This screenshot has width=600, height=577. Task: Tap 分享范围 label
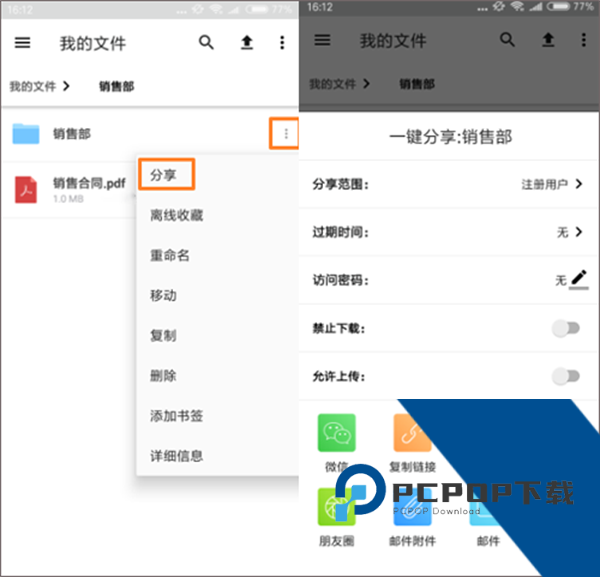[340, 184]
